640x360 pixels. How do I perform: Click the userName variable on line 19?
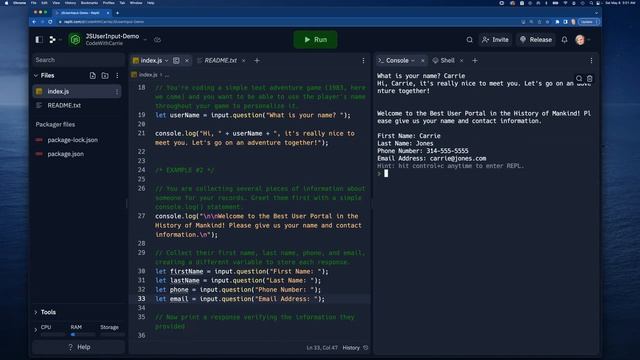point(184,115)
